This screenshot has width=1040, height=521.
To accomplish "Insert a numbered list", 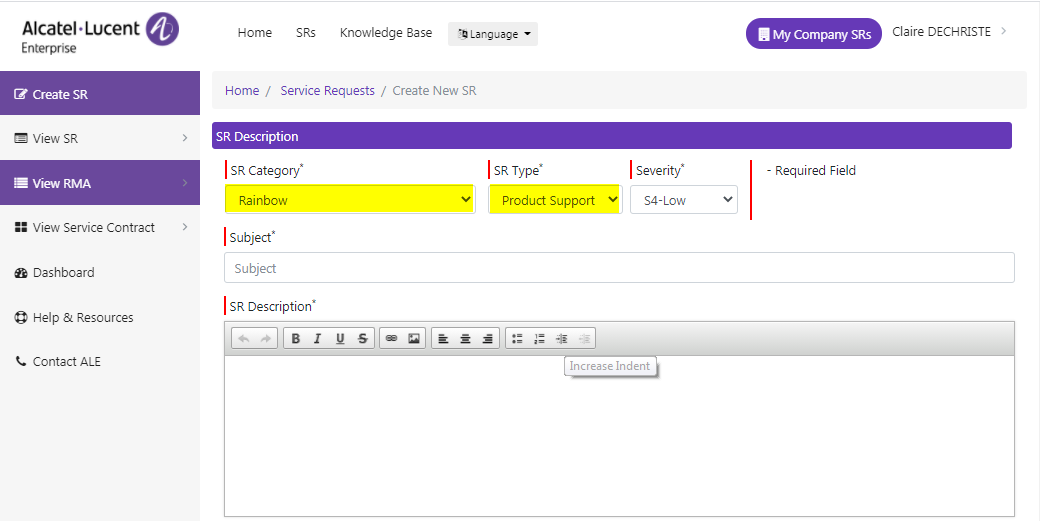I will (x=539, y=339).
